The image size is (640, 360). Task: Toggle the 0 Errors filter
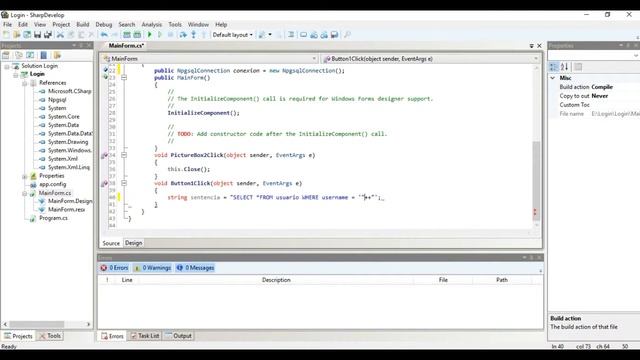(114, 268)
